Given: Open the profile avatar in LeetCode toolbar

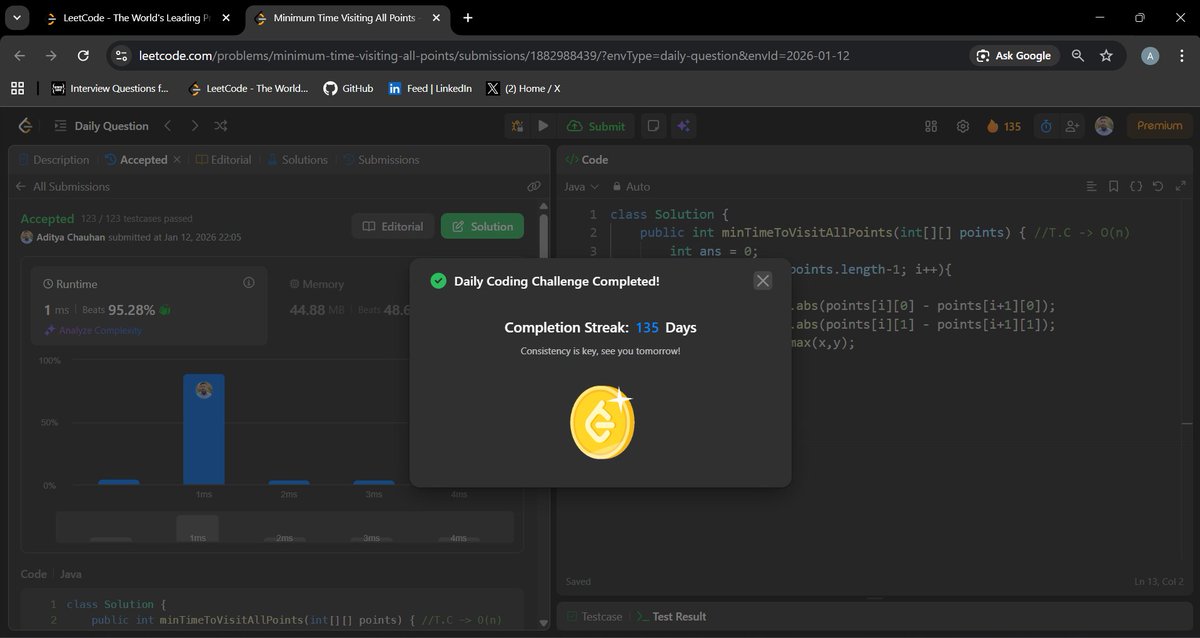Looking at the screenshot, I should pos(1104,126).
